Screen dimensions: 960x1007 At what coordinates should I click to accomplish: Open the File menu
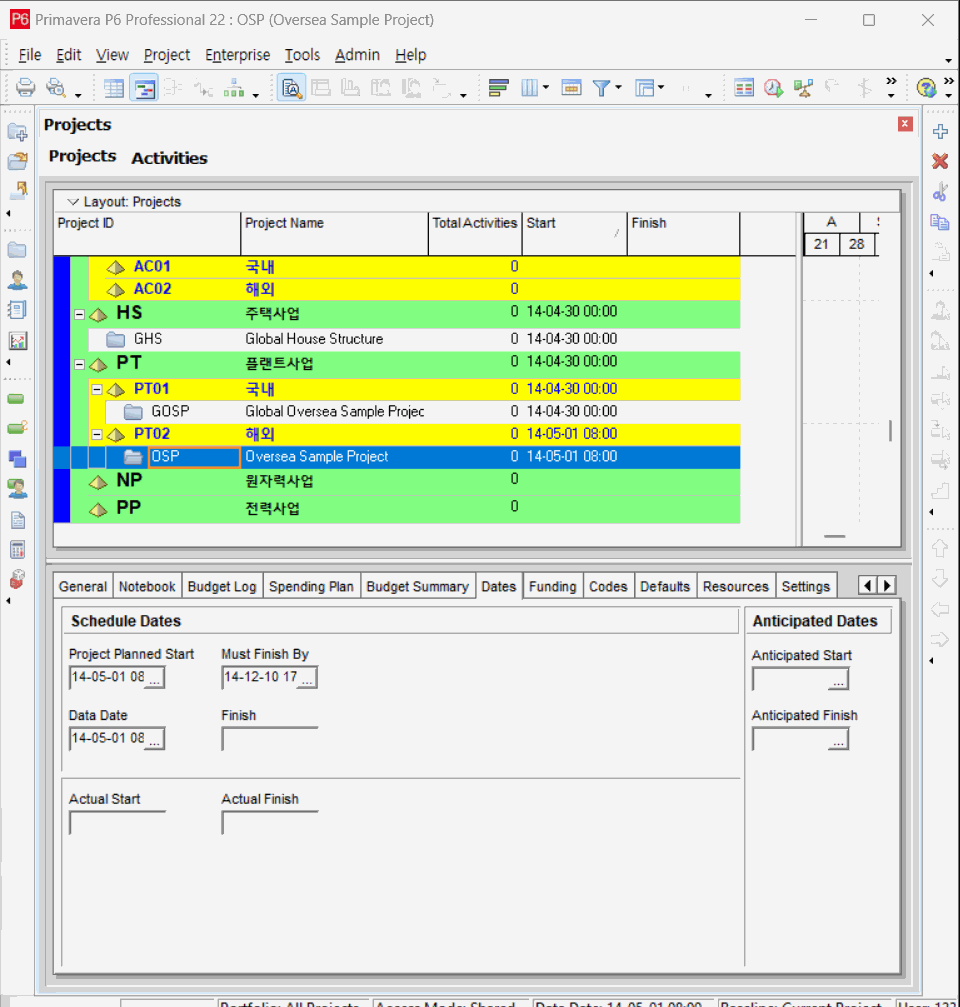30,55
